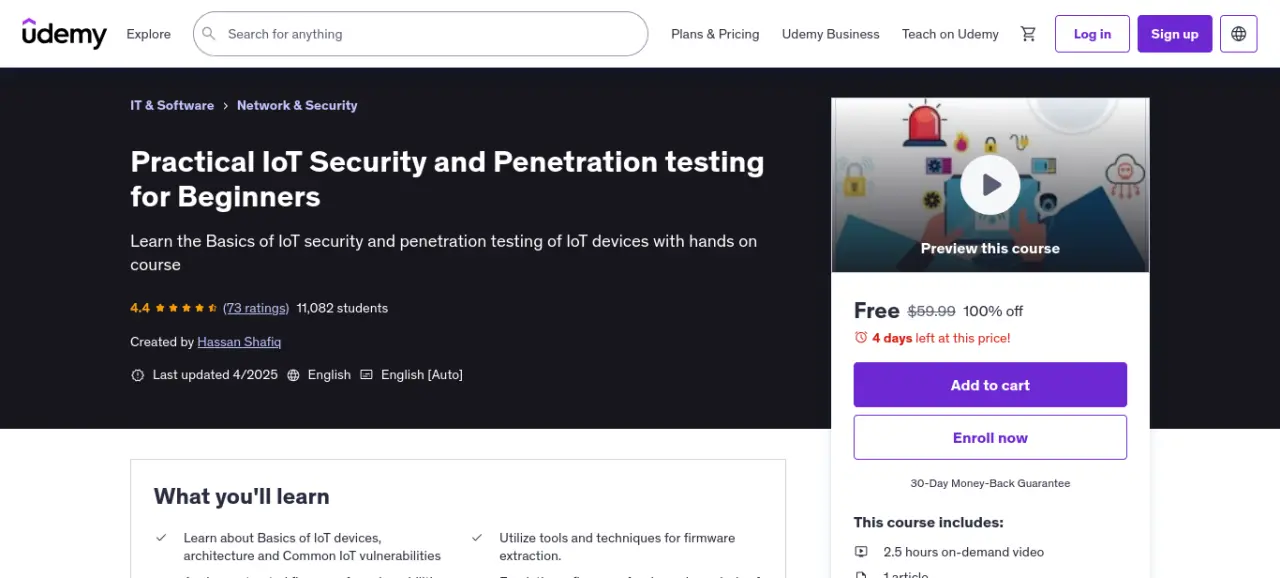Click the Log in button
This screenshot has width=1280, height=578.
pyautogui.click(x=1092, y=34)
